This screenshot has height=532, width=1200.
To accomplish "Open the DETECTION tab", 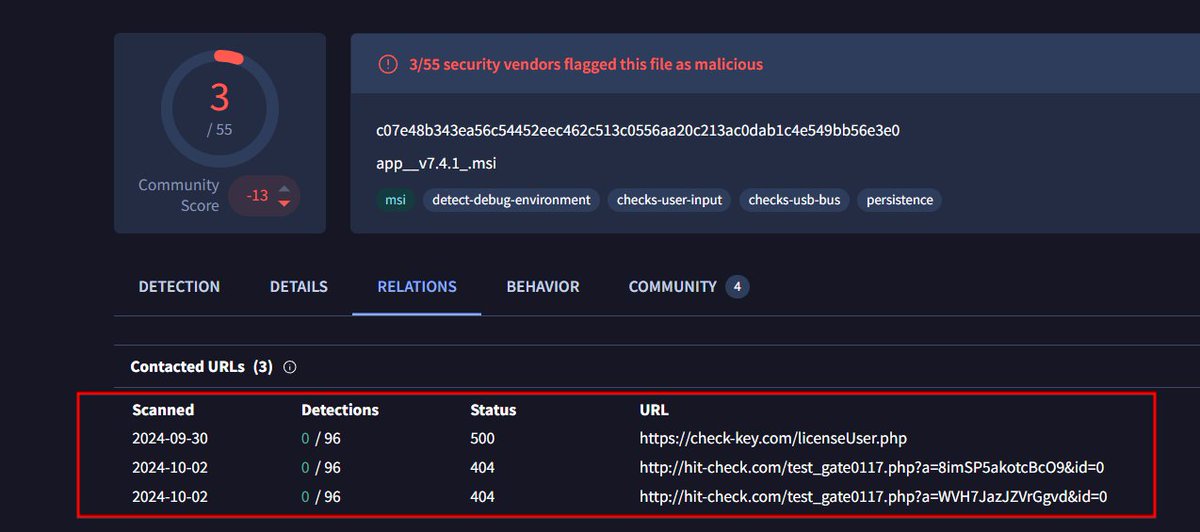I will coord(179,287).
